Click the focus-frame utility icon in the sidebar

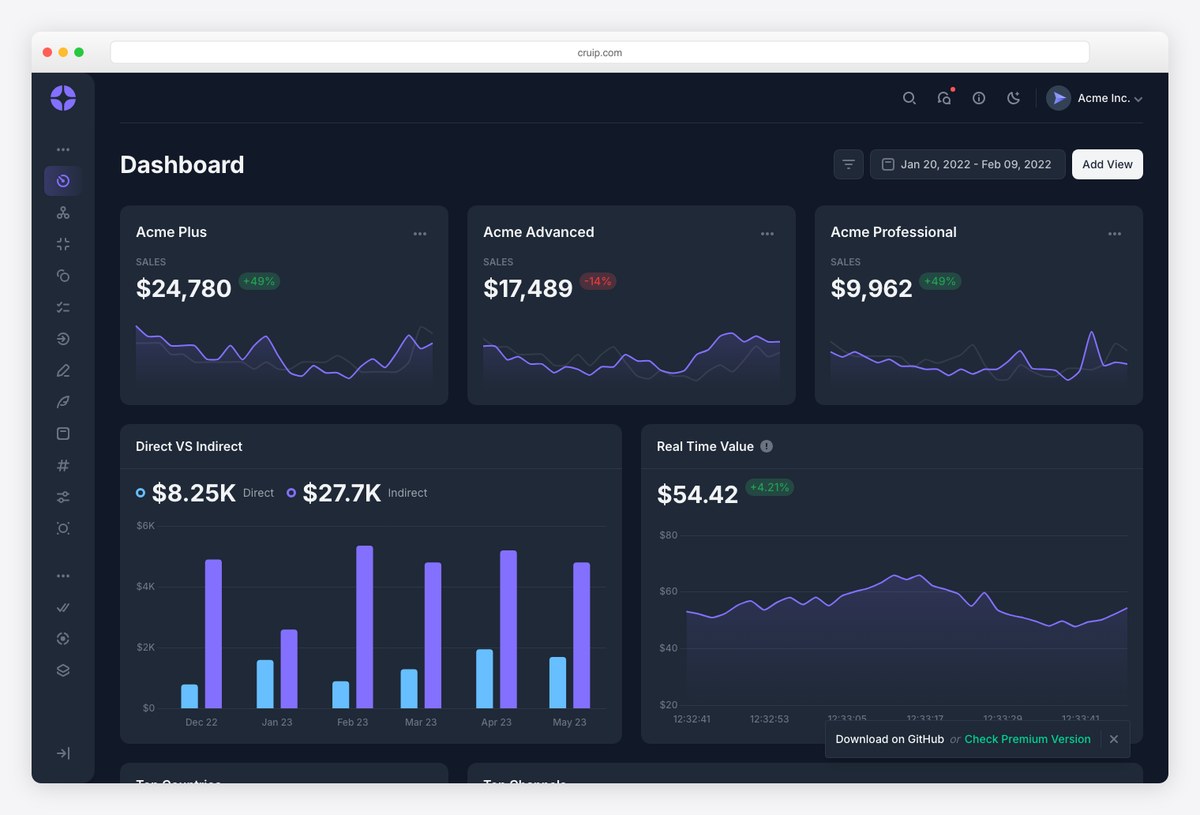[x=63, y=528]
